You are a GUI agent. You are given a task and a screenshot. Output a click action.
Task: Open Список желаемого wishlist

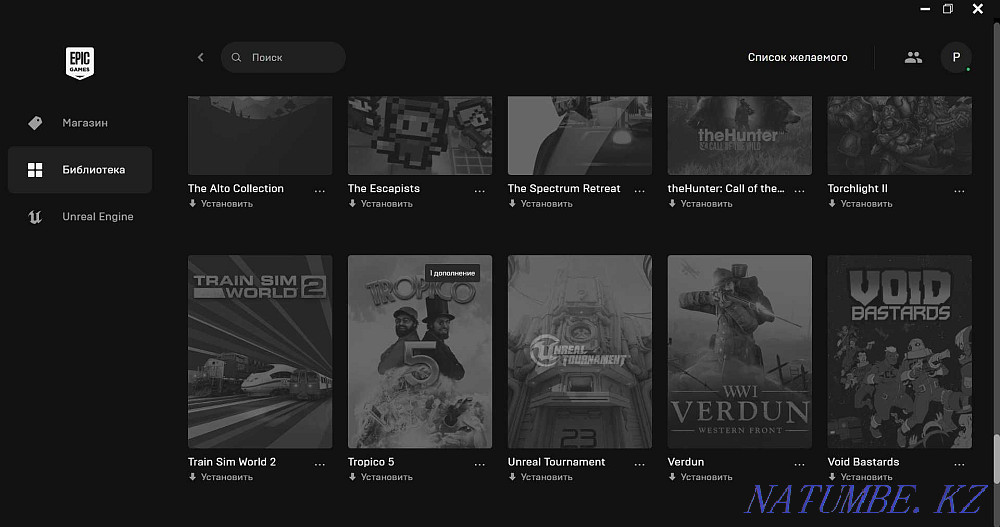click(x=797, y=58)
